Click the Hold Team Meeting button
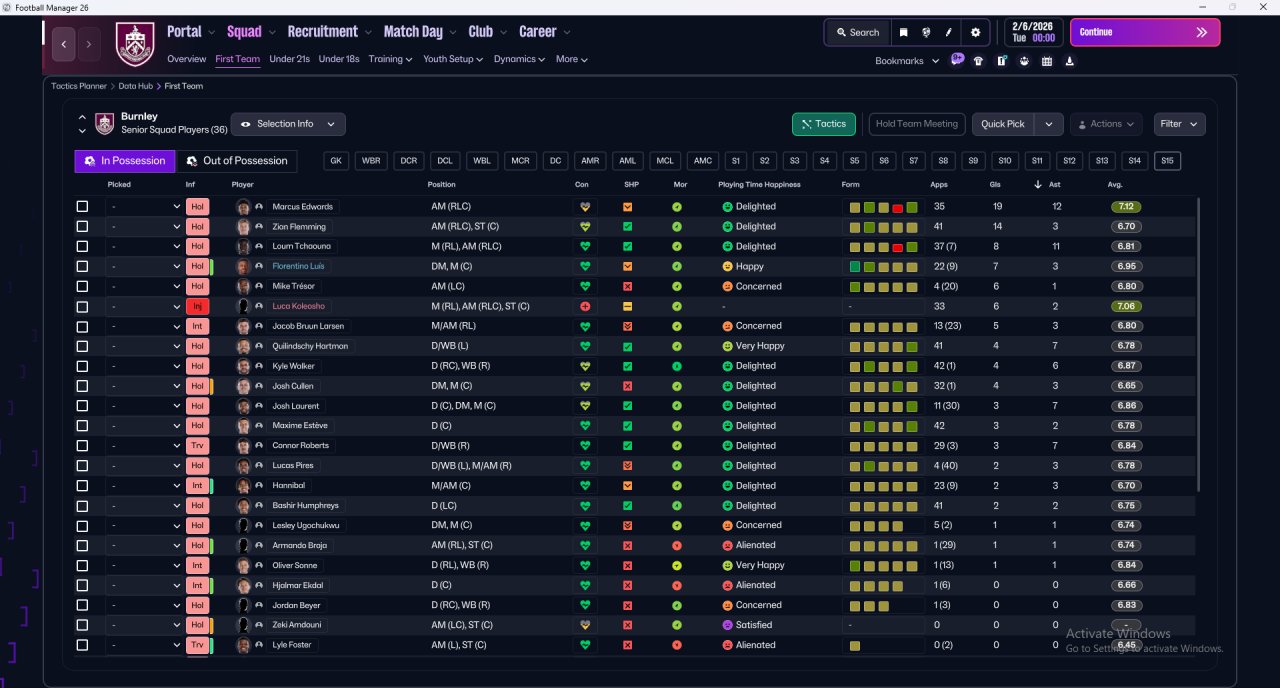 917,124
